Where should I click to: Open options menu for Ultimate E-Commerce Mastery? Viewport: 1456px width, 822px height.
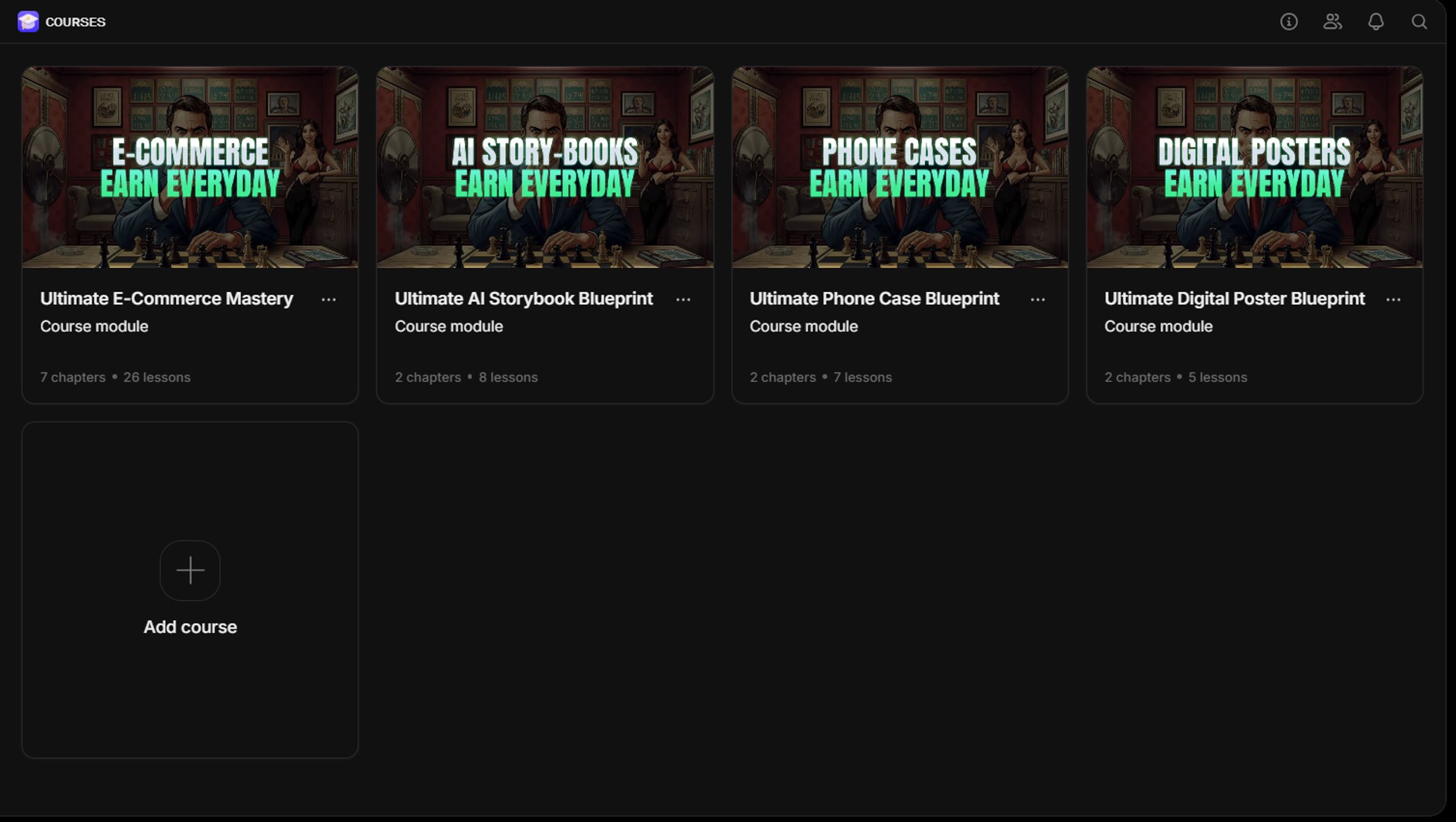pyautogui.click(x=329, y=299)
